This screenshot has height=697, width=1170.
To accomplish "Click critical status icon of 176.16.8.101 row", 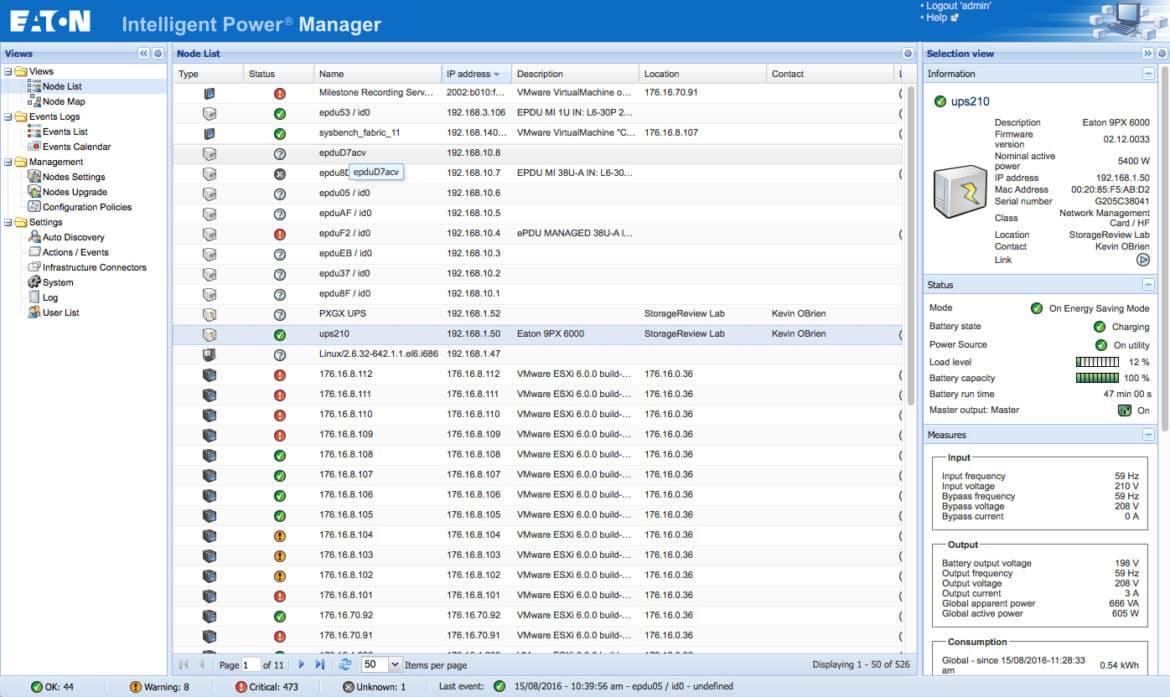I will click(280, 596).
